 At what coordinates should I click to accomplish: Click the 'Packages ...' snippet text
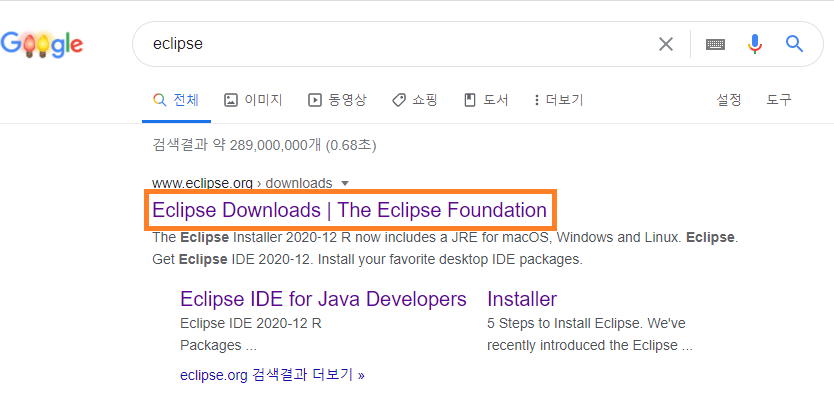(x=219, y=345)
